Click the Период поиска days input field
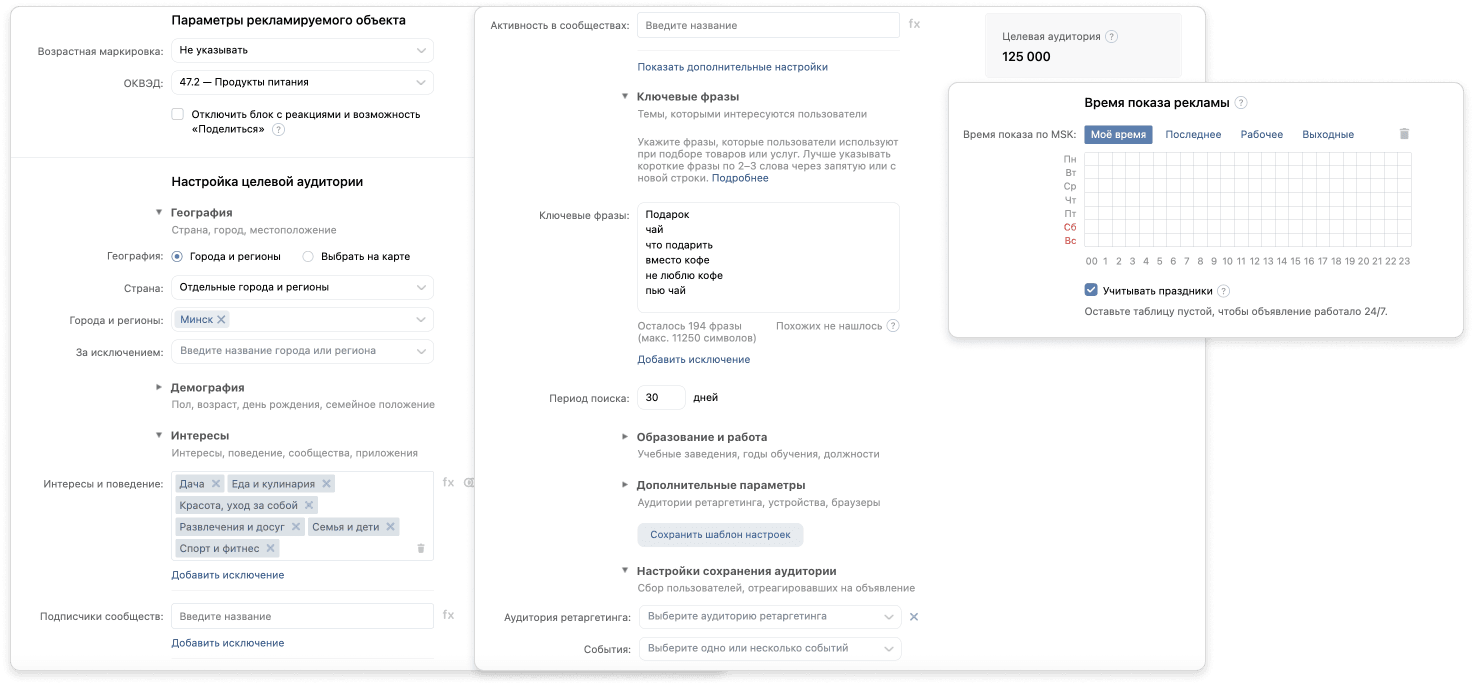Screen dimensions: 1474x691 [661, 398]
